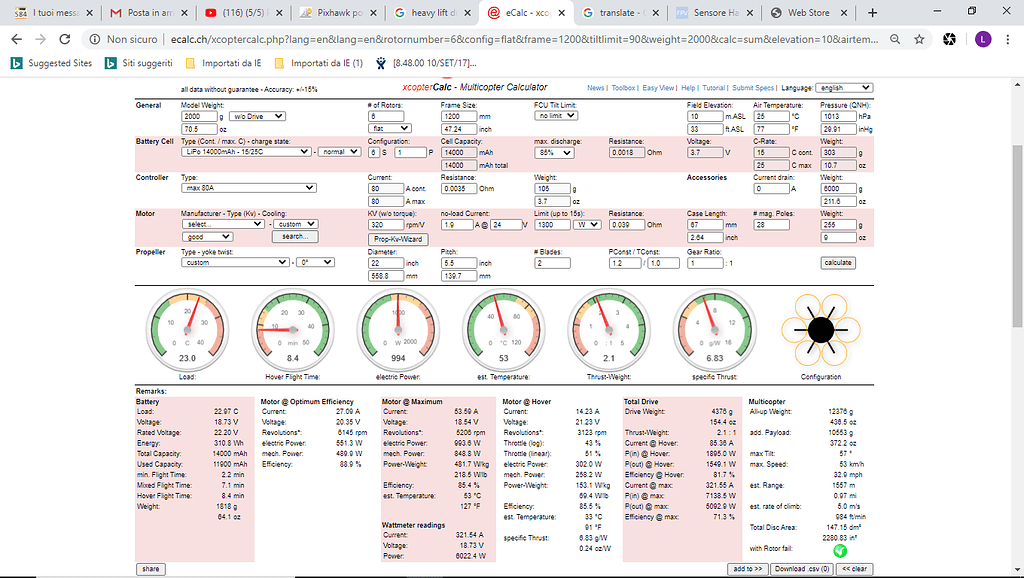Image resolution: width=1024 pixels, height=578 pixels.
Task: Click the hexacopter configuration diagram
Action: point(821,329)
